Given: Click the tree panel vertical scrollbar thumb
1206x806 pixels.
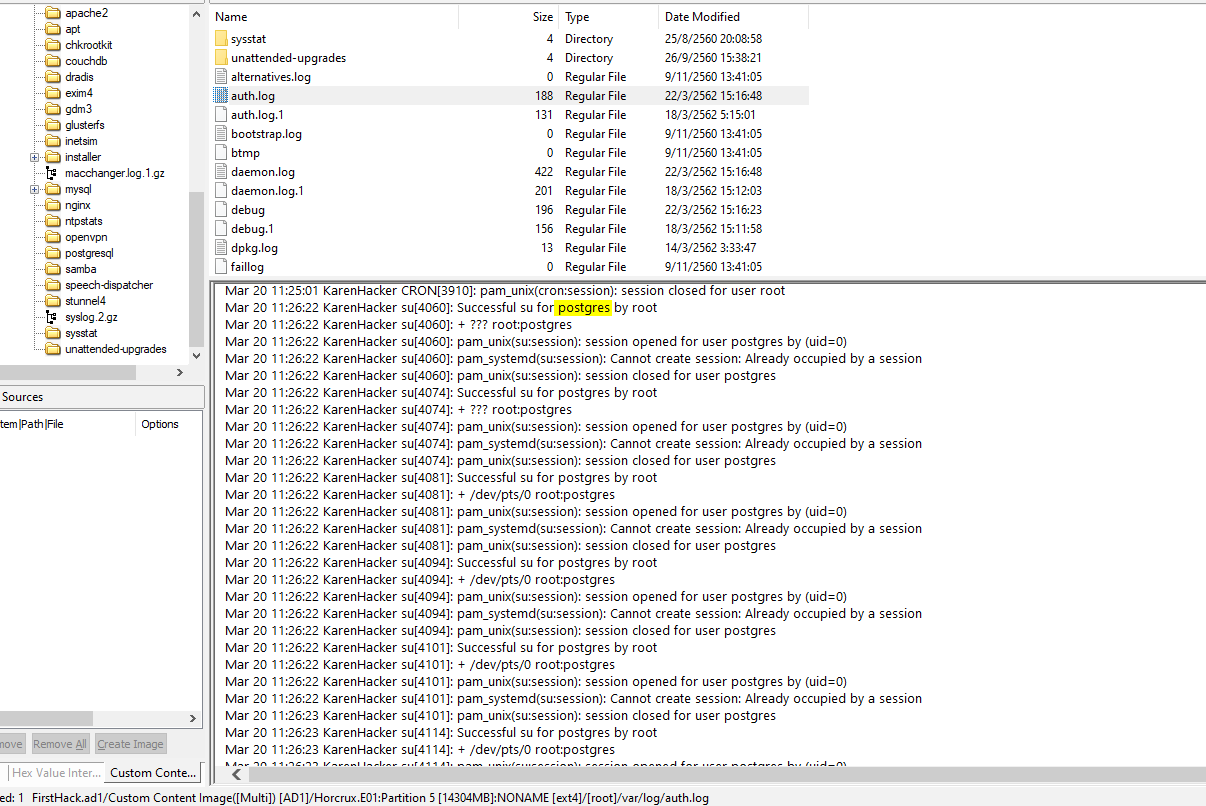Looking at the screenshot, I should click(196, 268).
